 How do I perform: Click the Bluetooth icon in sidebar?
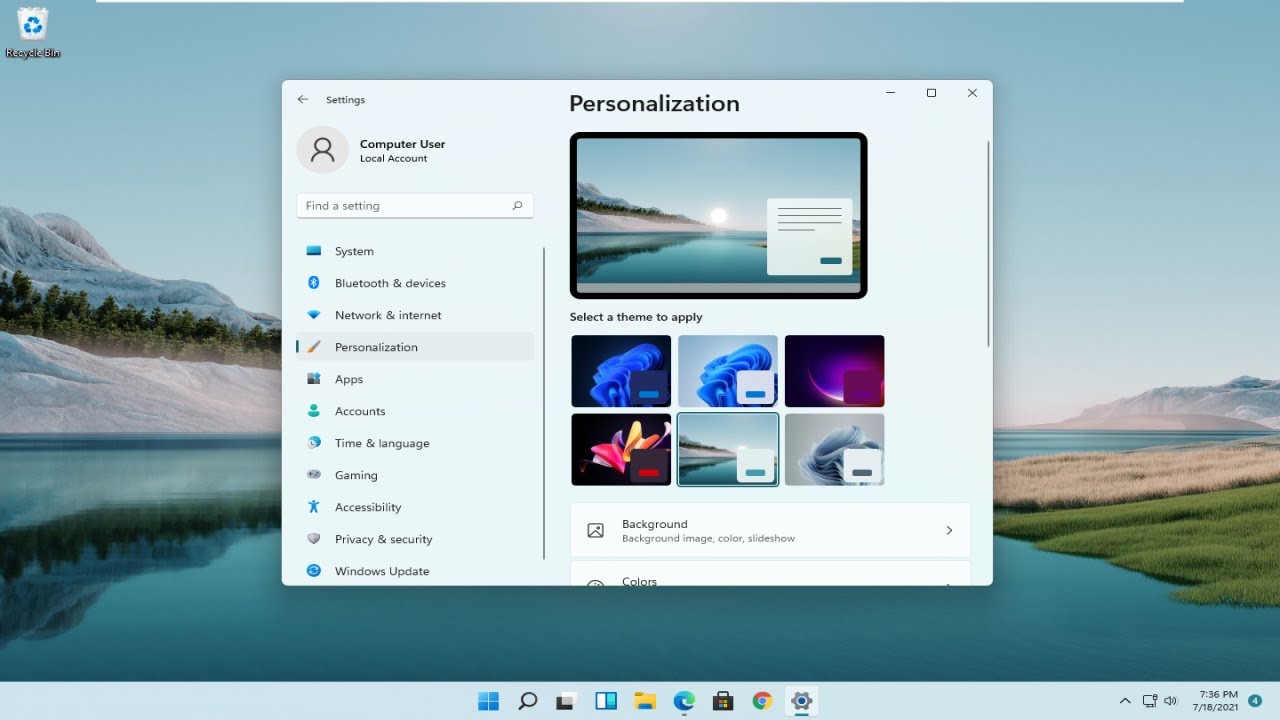[x=314, y=283]
